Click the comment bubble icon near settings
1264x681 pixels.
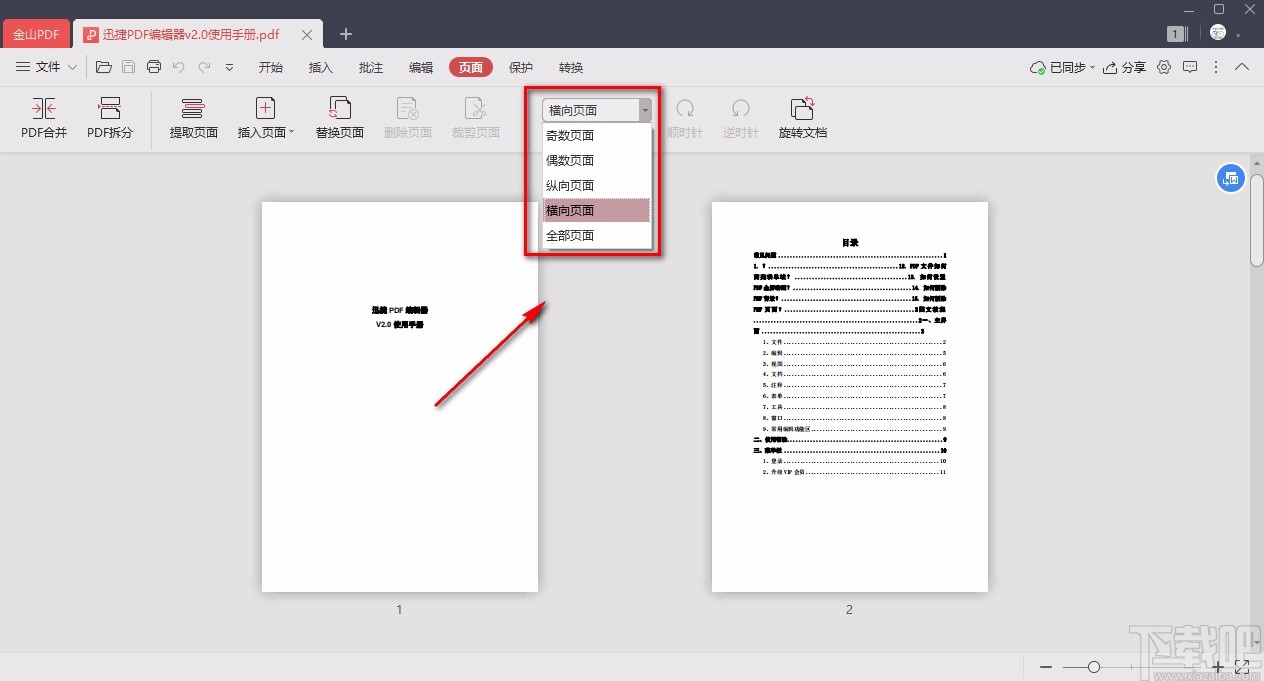coord(1190,67)
